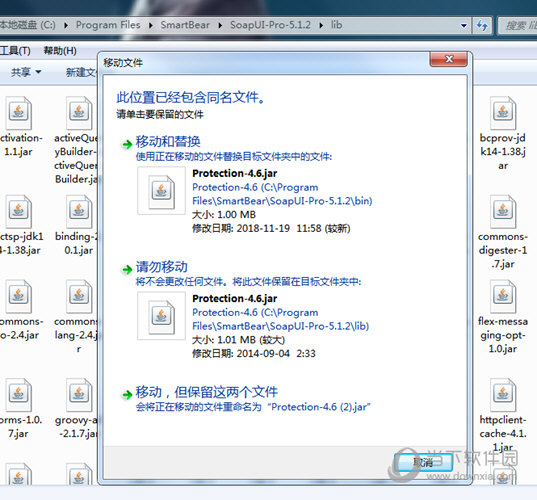
Task: Open the 共享 dropdown in toolbar
Action: pyautogui.click(x=26, y=72)
